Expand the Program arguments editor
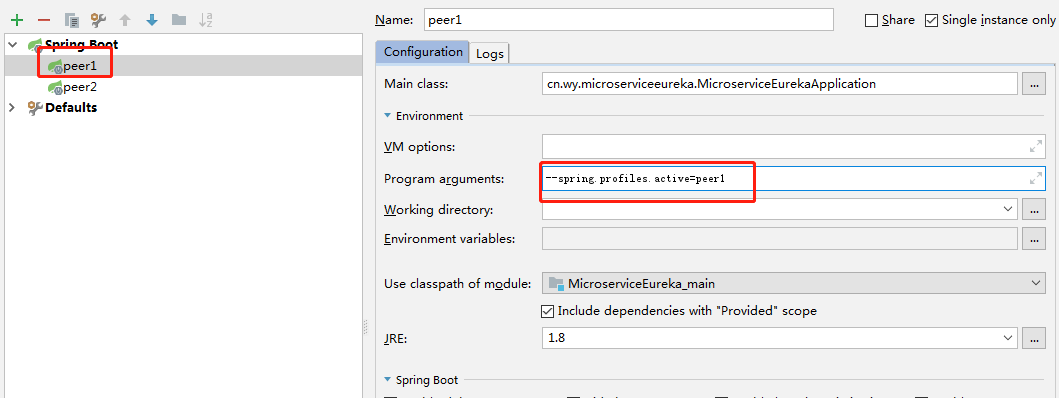Screen dimensions: 1059x398 (1035, 178)
